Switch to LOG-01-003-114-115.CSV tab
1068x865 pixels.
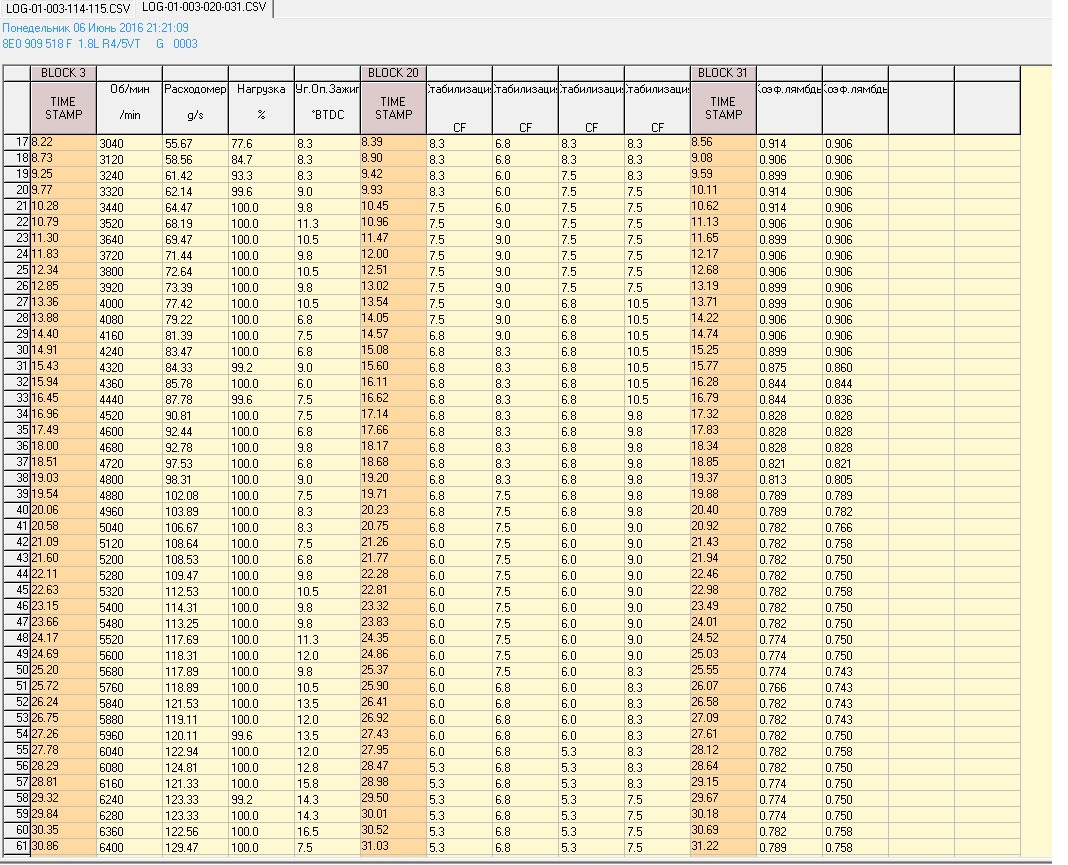(x=67, y=8)
